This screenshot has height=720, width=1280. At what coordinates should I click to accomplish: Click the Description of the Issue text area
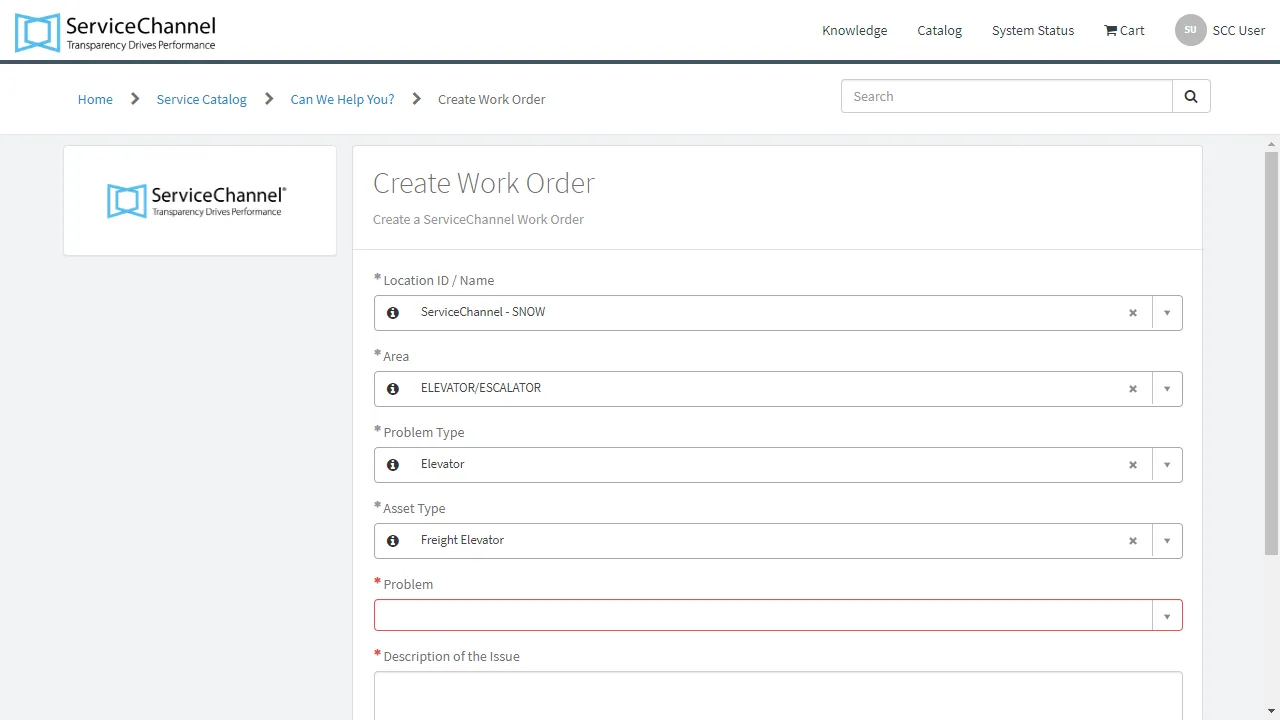(x=778, y=696)
